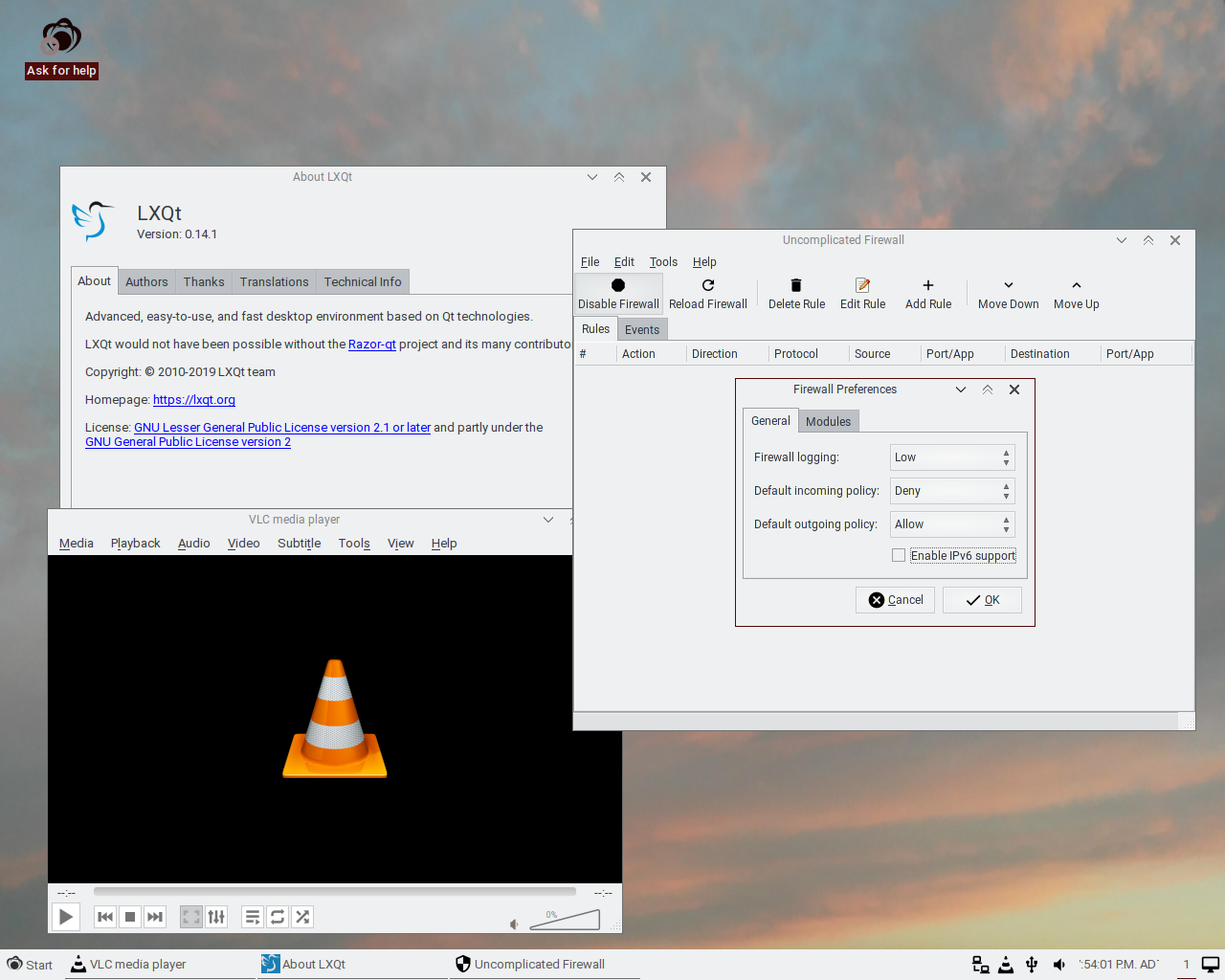This screenshot has width=1225, height=980.
Task: Click the show desktop icon in the panel
Action: pos(1211,965)
